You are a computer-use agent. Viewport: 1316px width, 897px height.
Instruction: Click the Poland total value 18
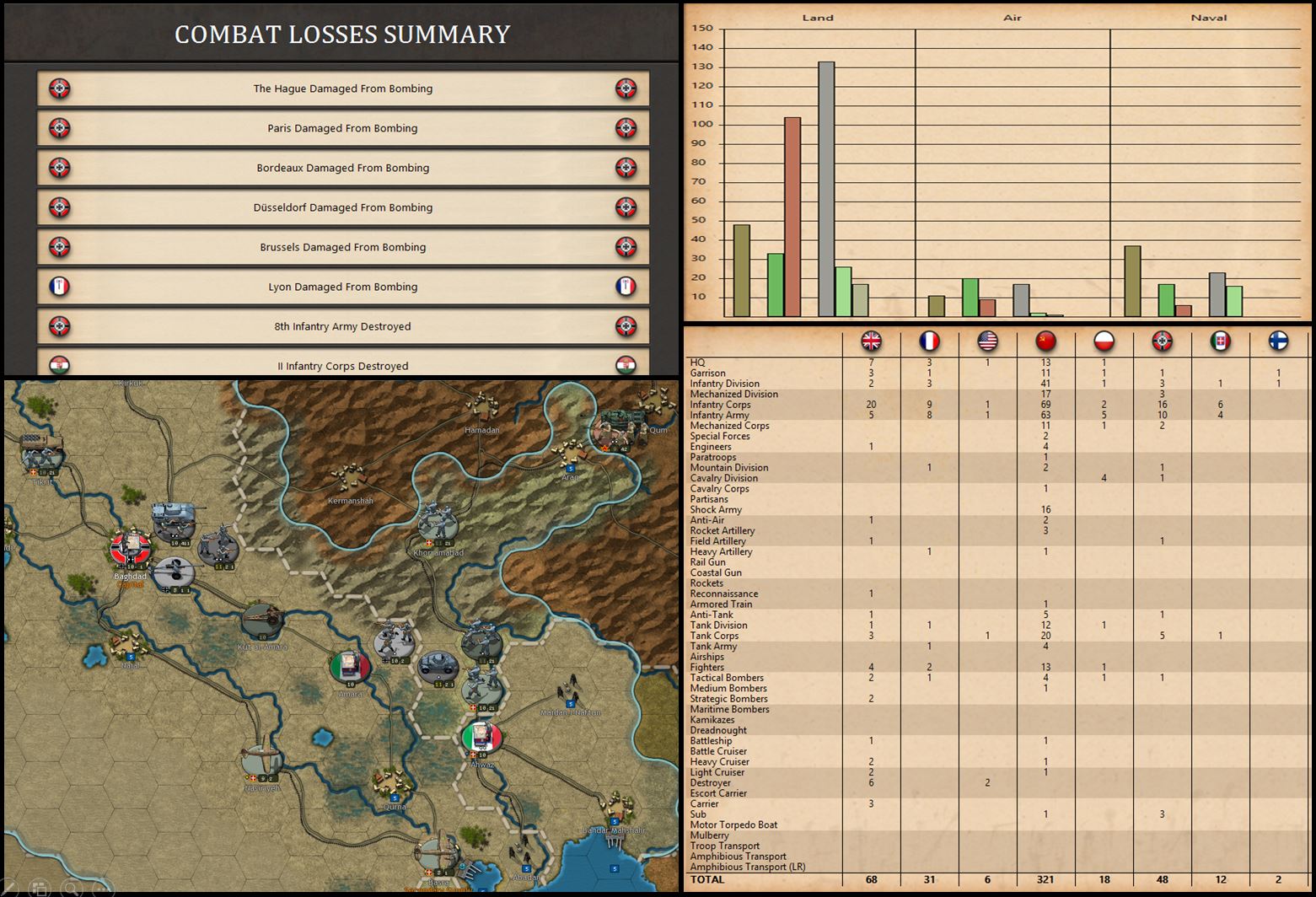[x=1104, y=879]
